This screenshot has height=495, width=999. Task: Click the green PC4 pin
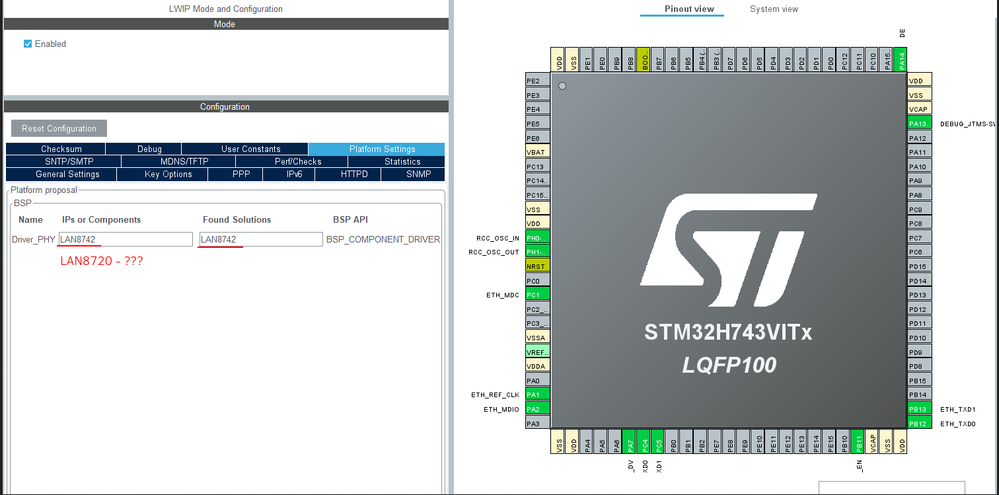pos(644,441)
